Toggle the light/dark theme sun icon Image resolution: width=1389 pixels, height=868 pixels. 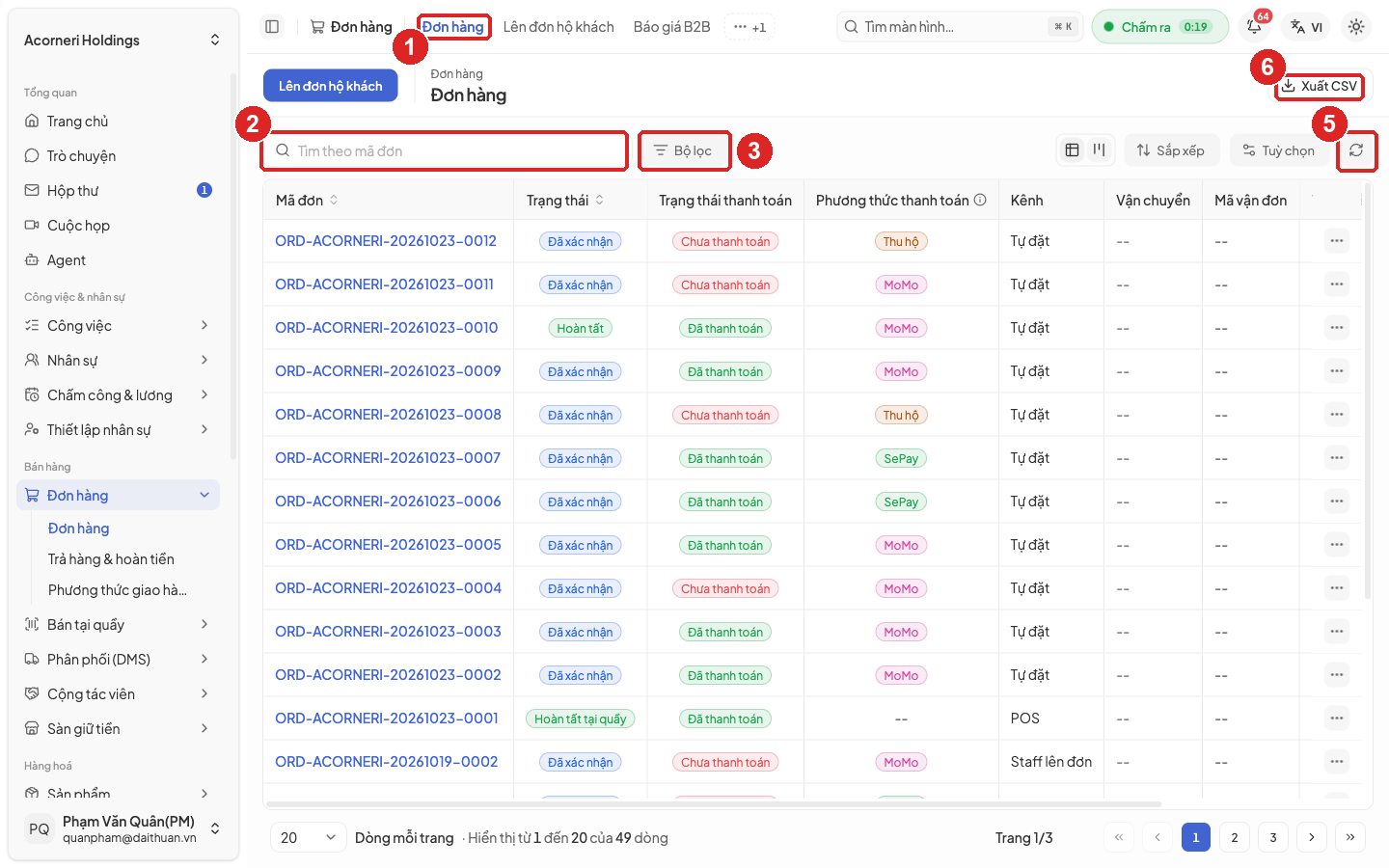pos(1356,27)
